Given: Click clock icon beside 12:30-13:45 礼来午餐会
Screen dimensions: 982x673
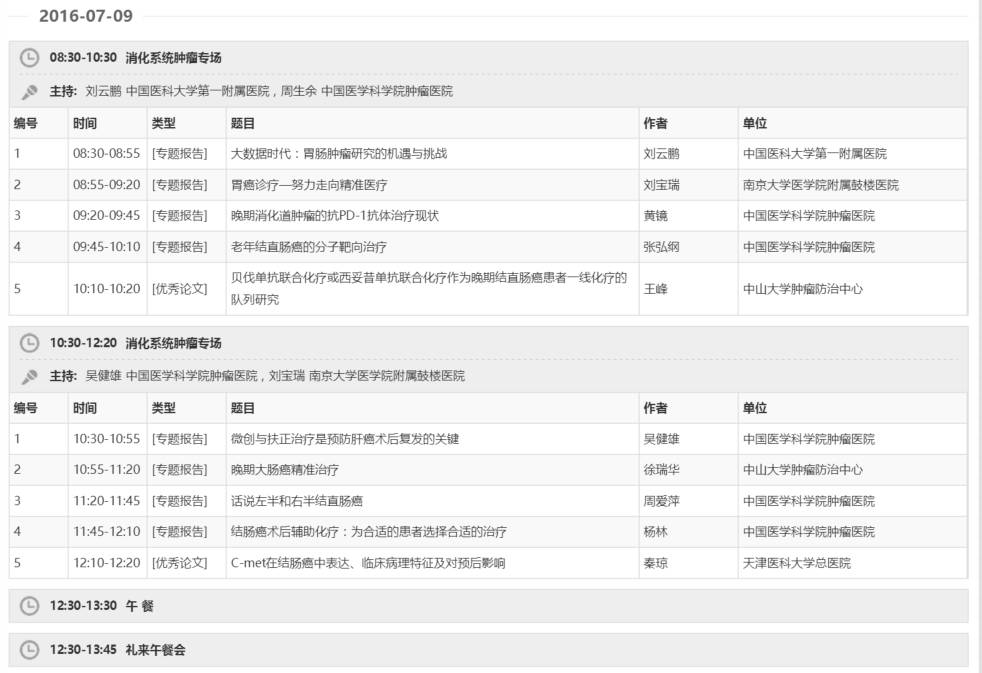Looking at the screenshot, I should (x=29, y=650).
